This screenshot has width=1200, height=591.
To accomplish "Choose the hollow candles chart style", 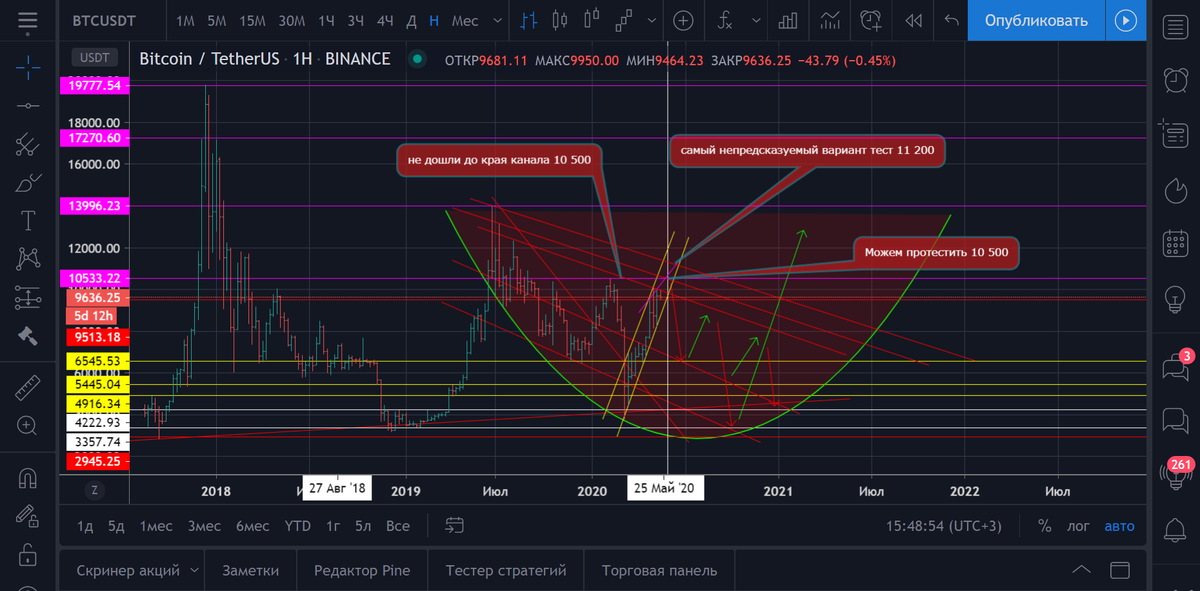I will pyautogui.click(x=592, y=19).
